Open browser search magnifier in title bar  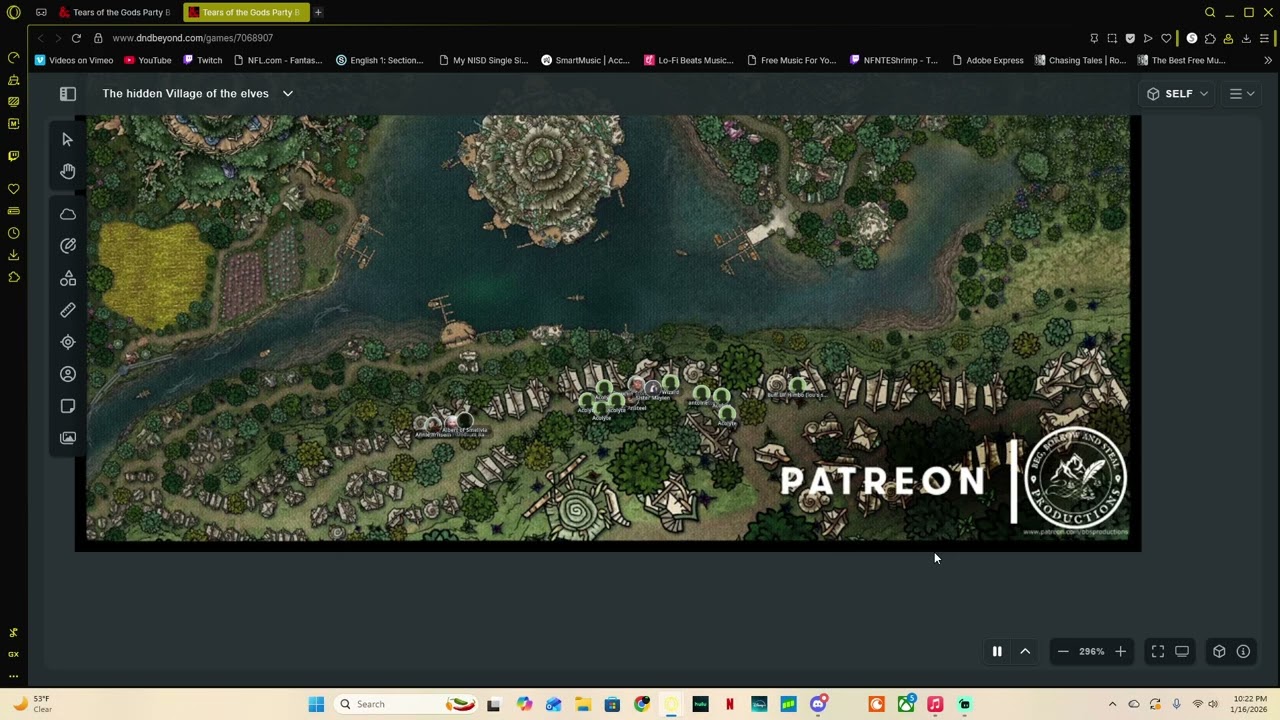tap(1210, 12)
